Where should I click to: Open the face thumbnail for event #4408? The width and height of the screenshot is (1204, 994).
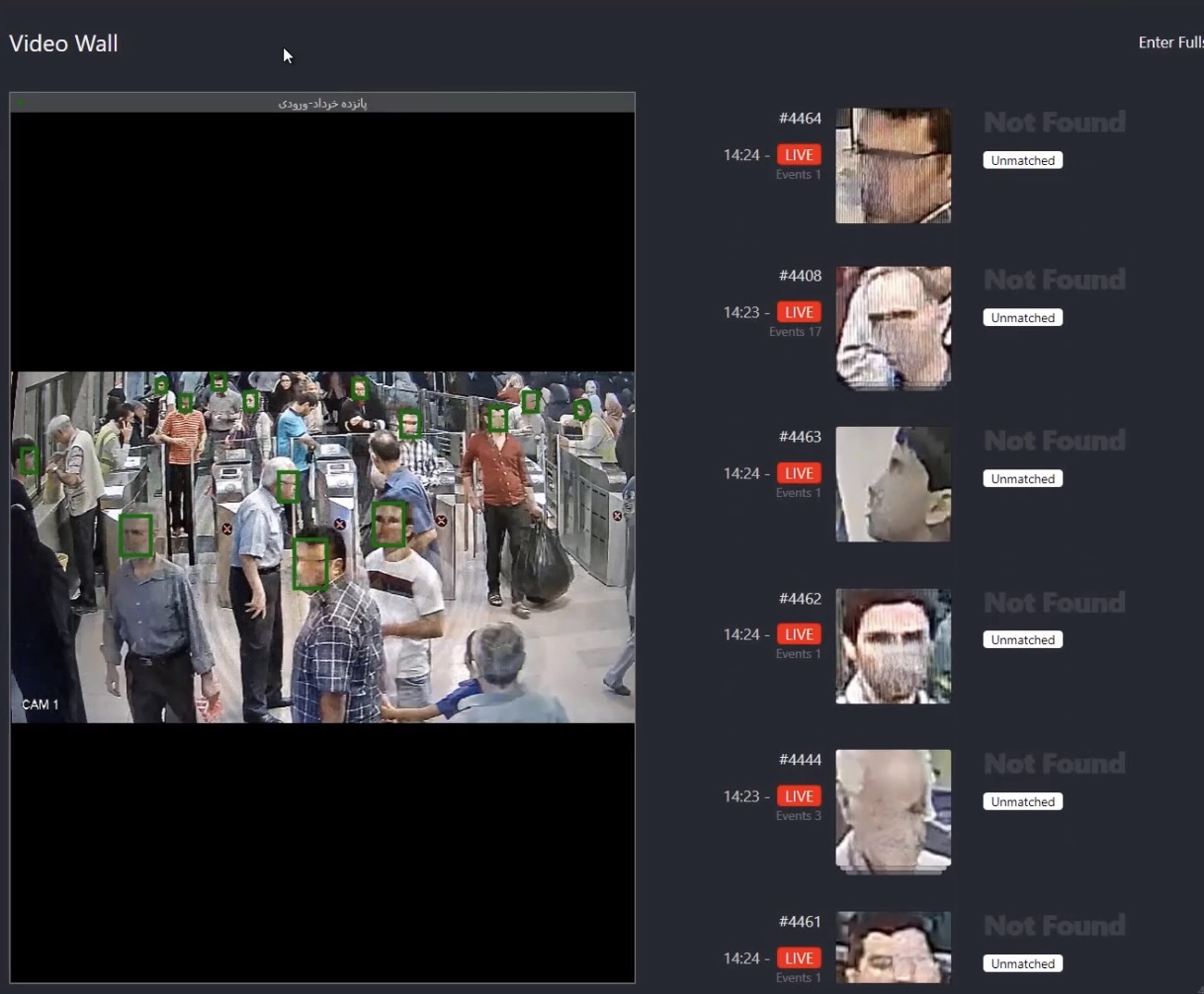pos(893,327)
